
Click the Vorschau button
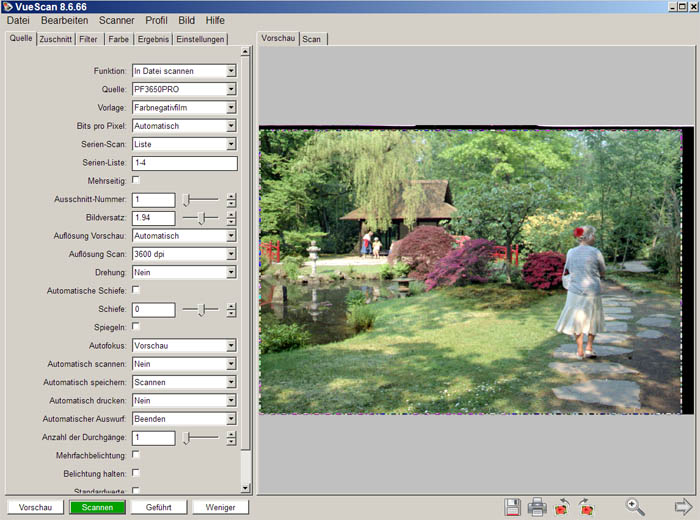(35, 507)
